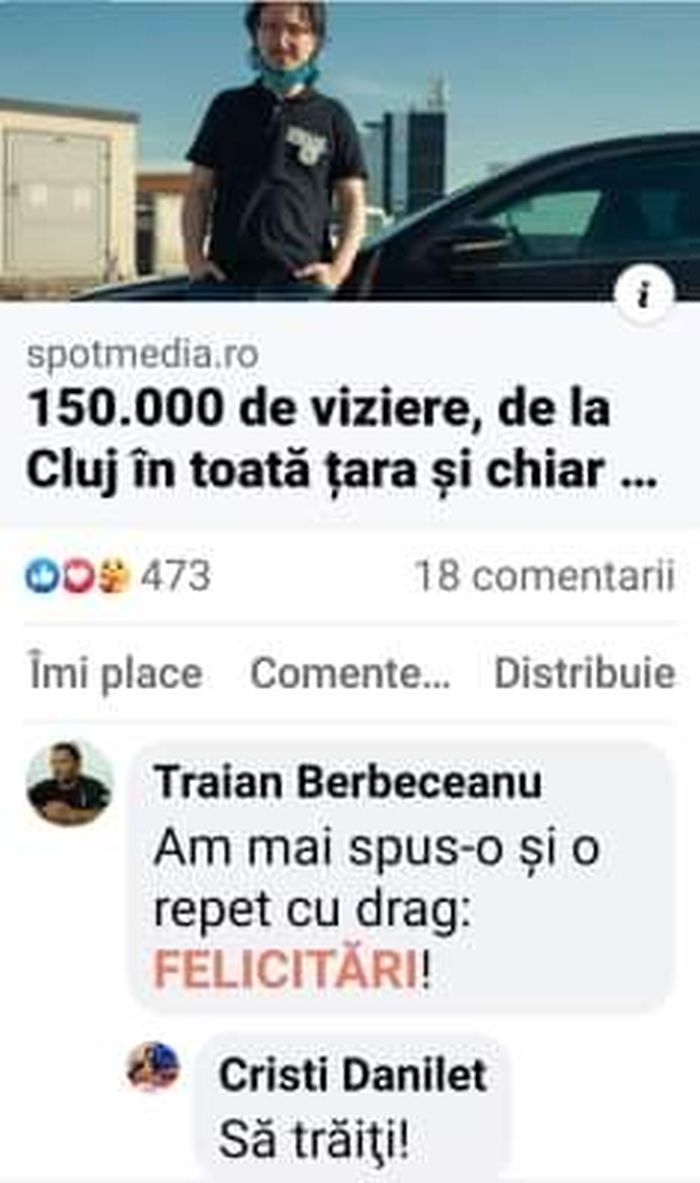The image size is (700, 1183).
Task: Tap the info icon on article image
Action: pyautogui.click(x=643, y=294)
